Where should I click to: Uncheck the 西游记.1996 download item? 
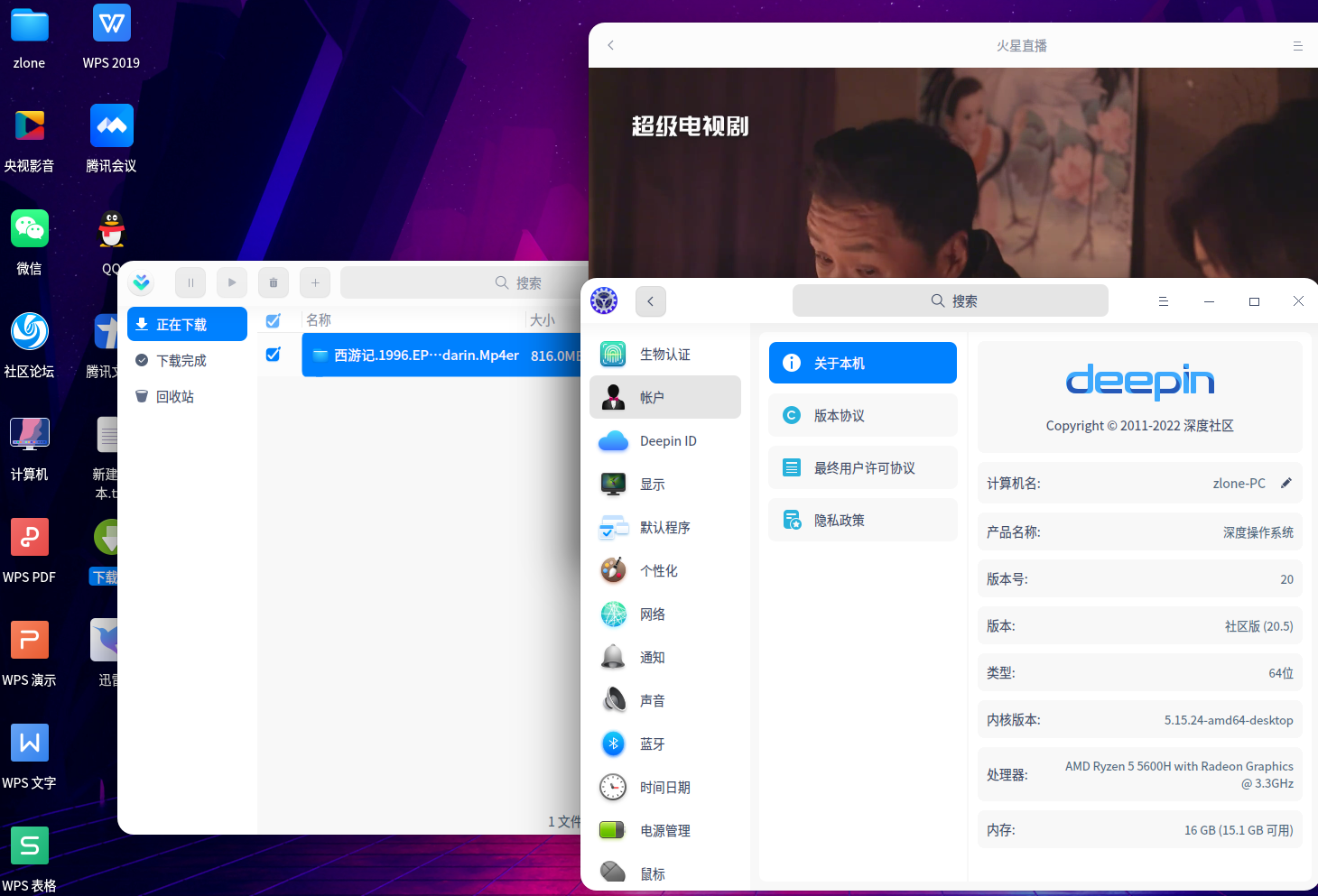click(274, 355)
